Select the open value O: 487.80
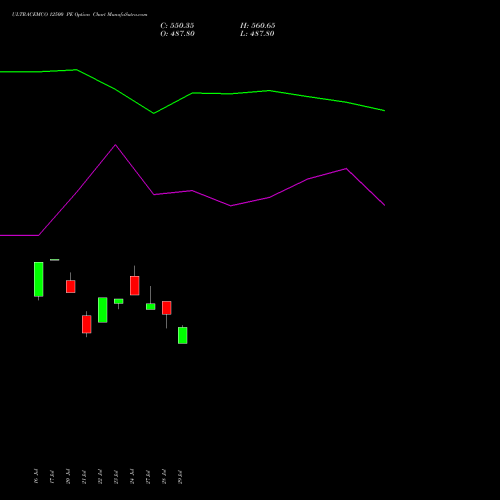 [177, 34]
